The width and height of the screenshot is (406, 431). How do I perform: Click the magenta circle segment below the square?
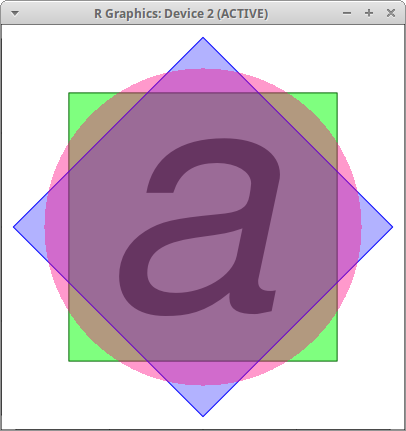(x=203, y=373)
